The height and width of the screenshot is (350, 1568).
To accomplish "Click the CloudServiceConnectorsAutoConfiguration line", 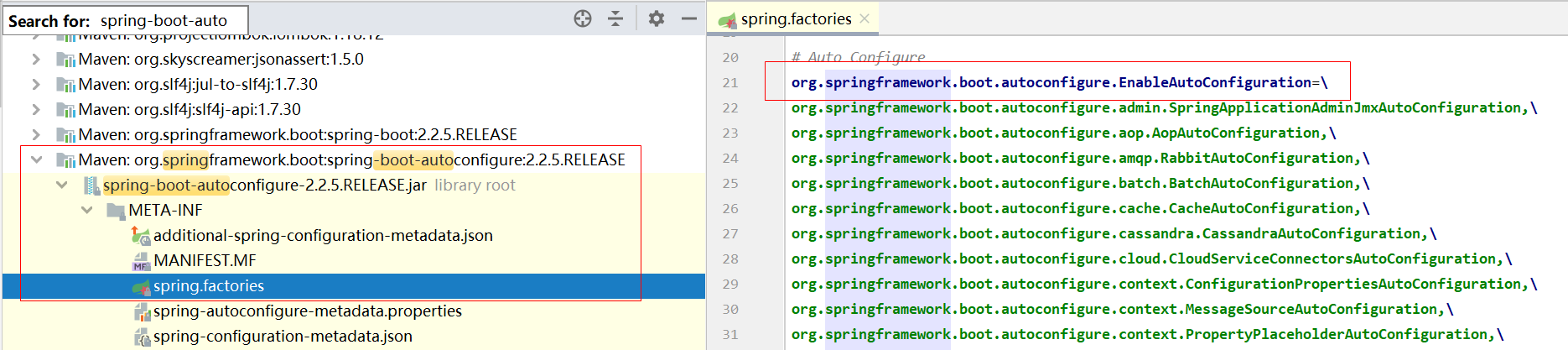I will pos(1152,259).
